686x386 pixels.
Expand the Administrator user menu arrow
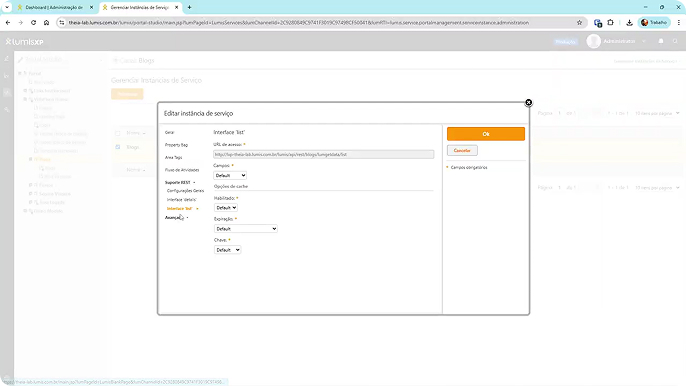[x=644, y=41]
